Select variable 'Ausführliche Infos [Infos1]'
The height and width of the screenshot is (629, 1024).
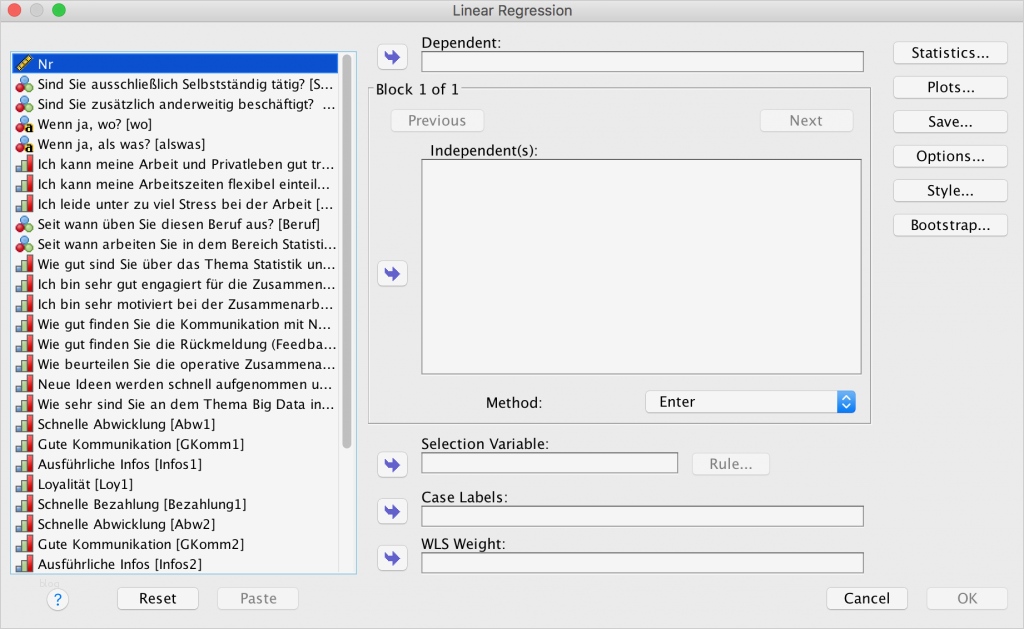175,464
